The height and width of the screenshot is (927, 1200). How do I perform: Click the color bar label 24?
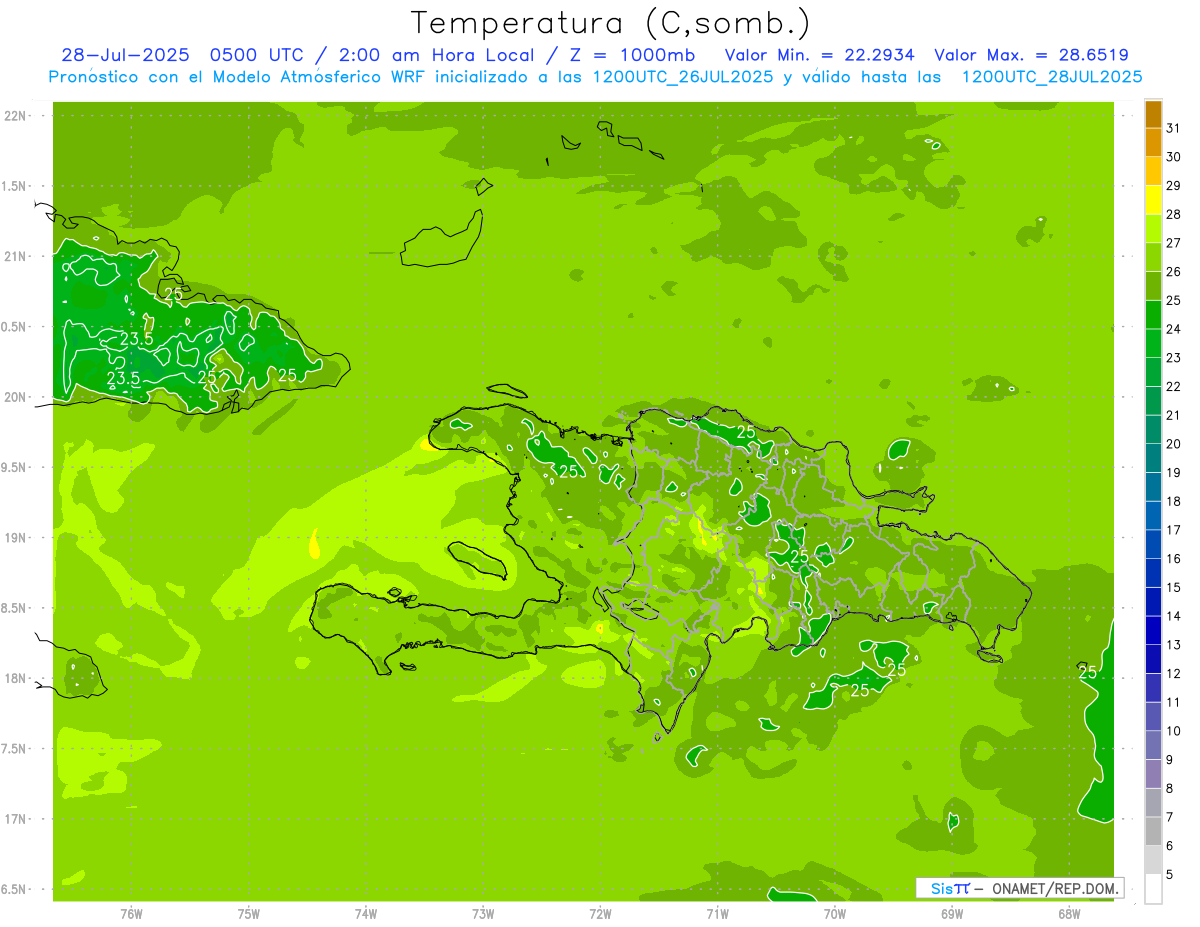coord(1174,329)
